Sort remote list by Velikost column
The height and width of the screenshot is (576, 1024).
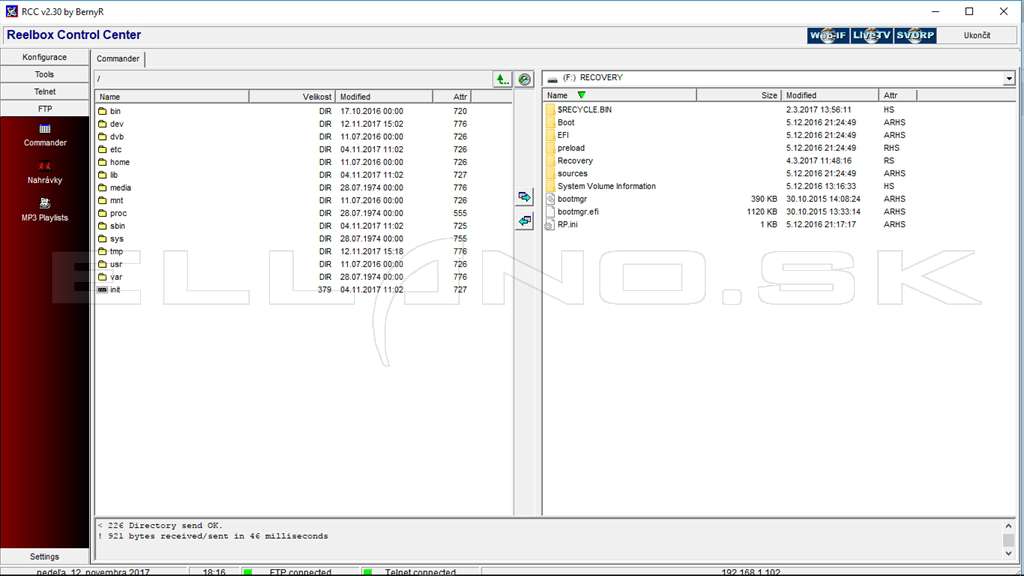pos(292,97)
